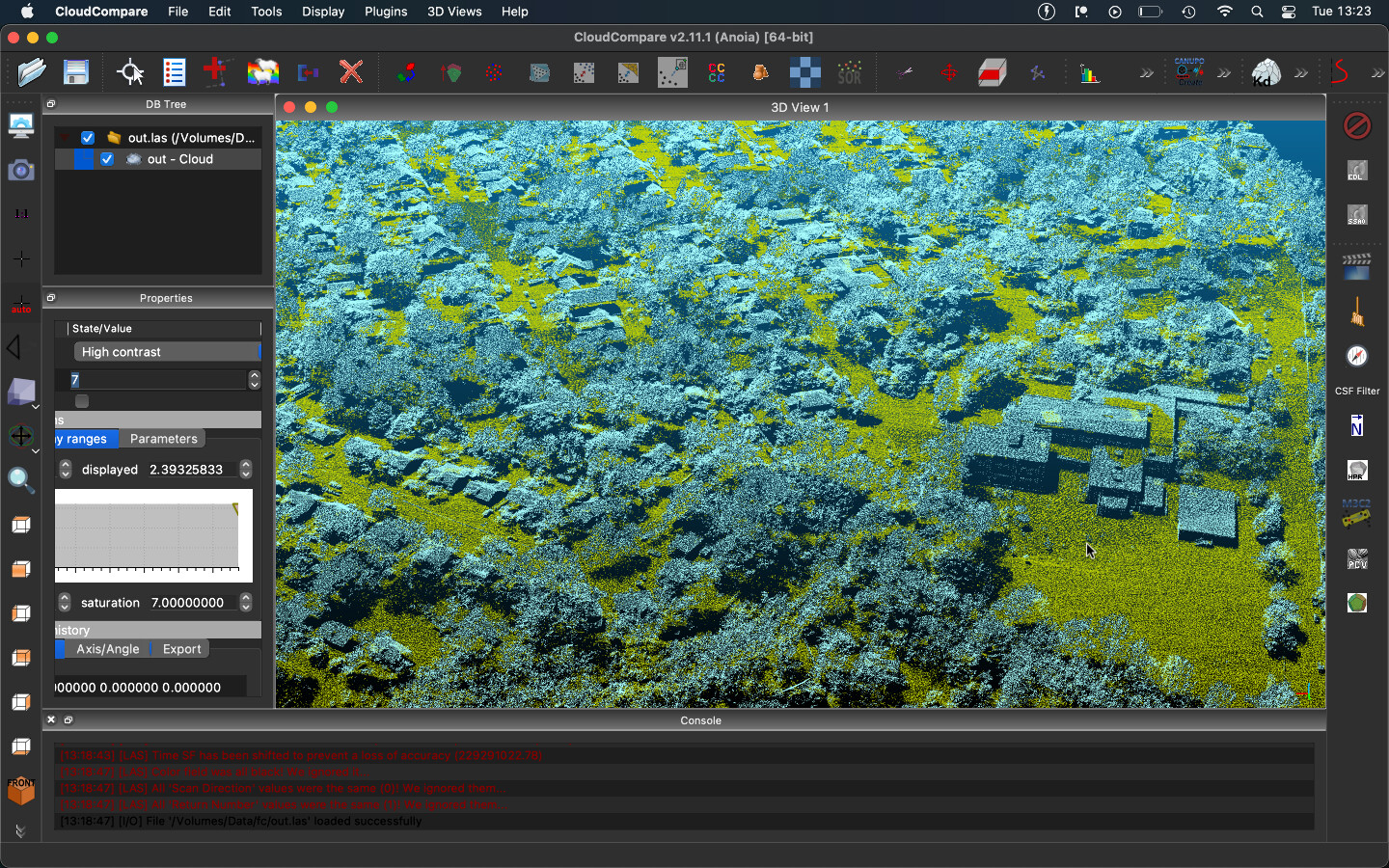The height and width of the screenshot is (868, 1389).
Task: Open the Cross Section tool
Action: [x=992, y=72]
